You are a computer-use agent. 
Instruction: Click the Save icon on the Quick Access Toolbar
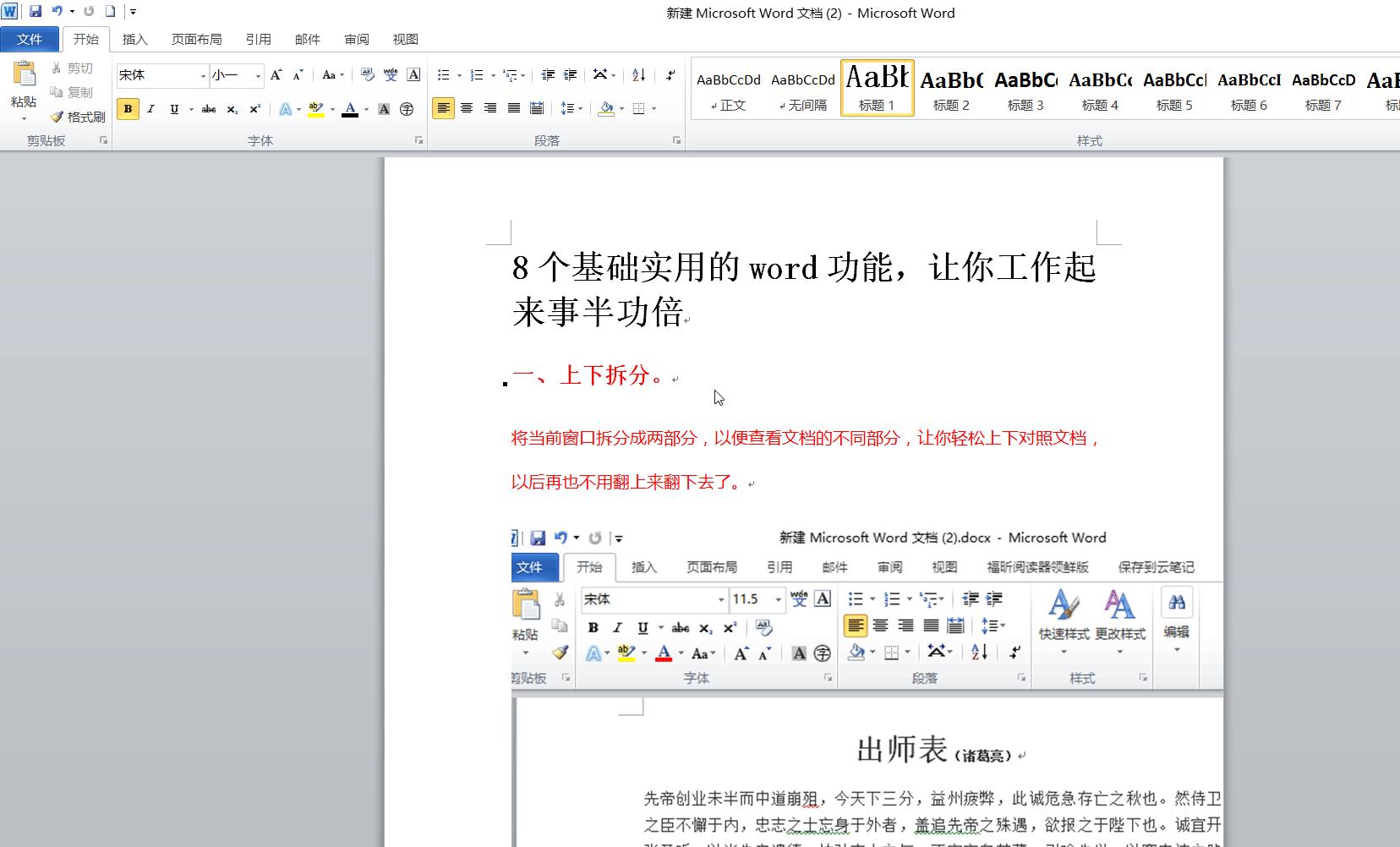34,11
